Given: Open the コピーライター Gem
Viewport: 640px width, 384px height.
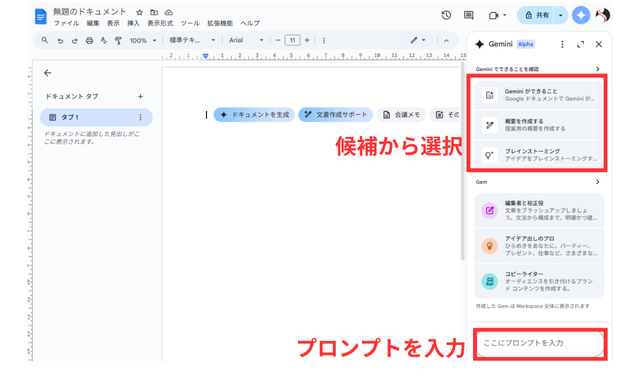Looking at the screenshot, I should click(x=539, y=282).
